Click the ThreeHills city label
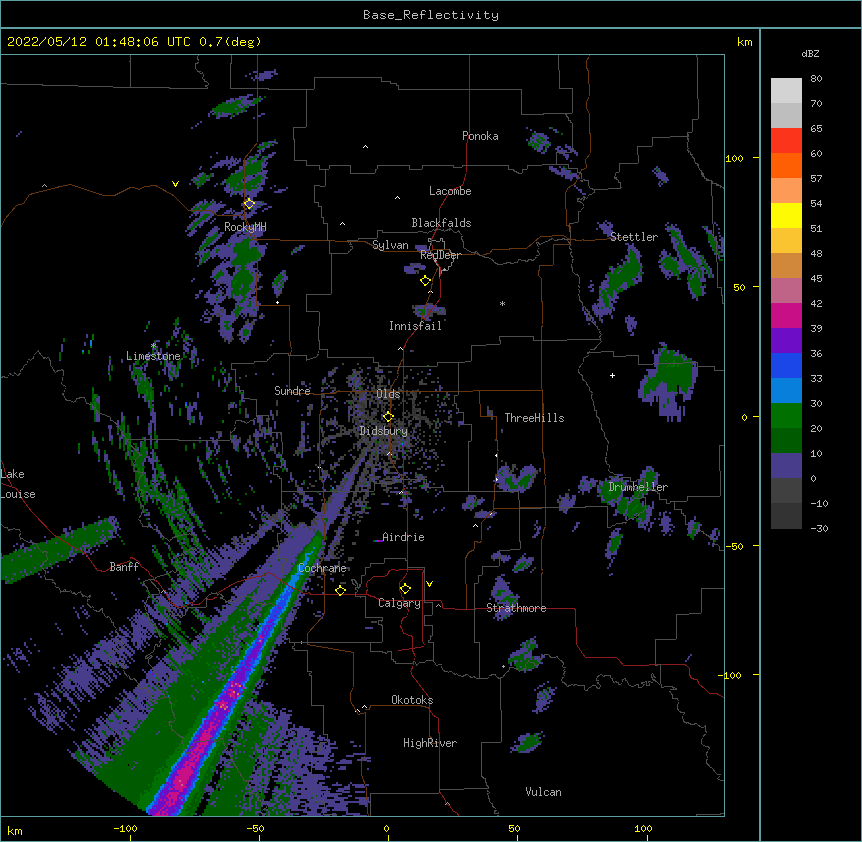862x842 pixels. (x=534, y=418)
